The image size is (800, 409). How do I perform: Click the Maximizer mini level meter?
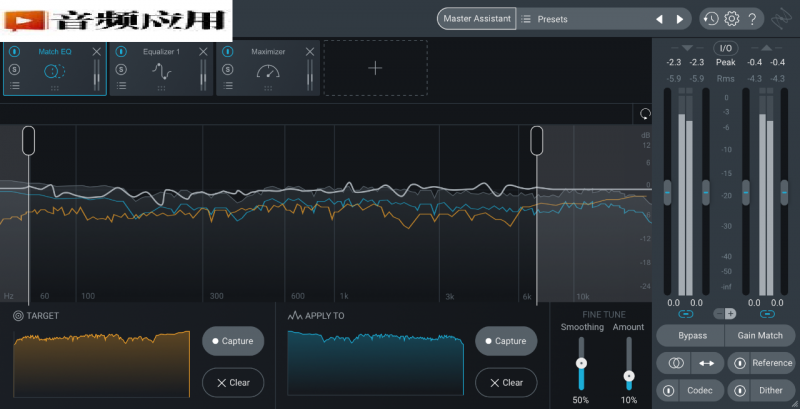click(x=310, y=75)
